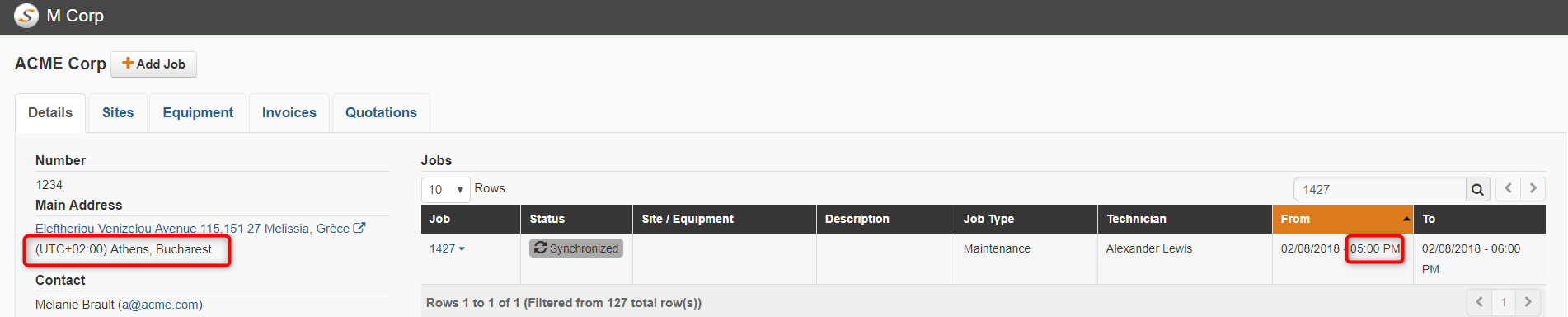Open the main address link for Melissia
Screen dimensions: 1568x317
coord(192,229)
